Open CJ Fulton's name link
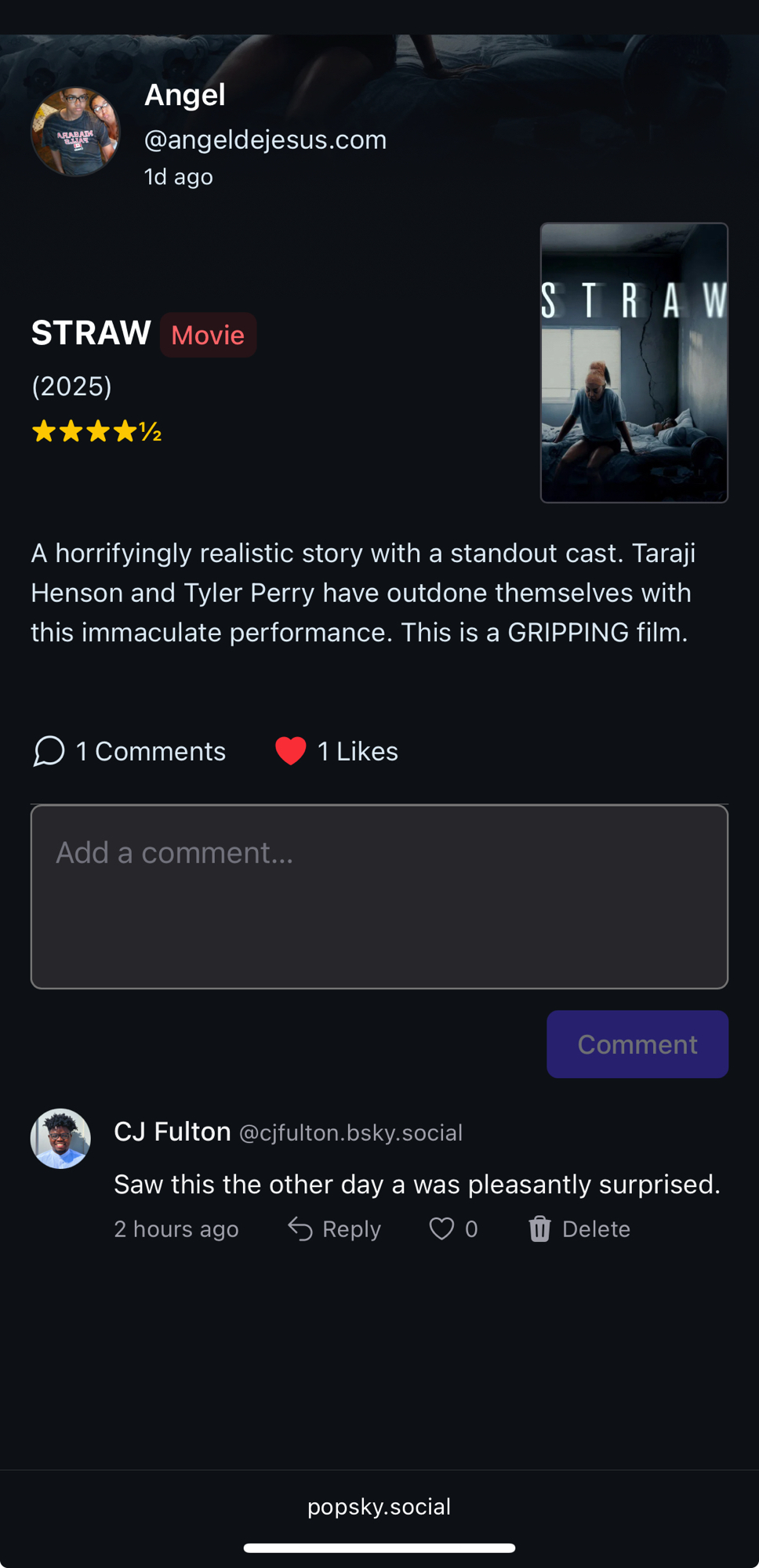This screenshot has height=1568, width=759. pos(172,1131)
